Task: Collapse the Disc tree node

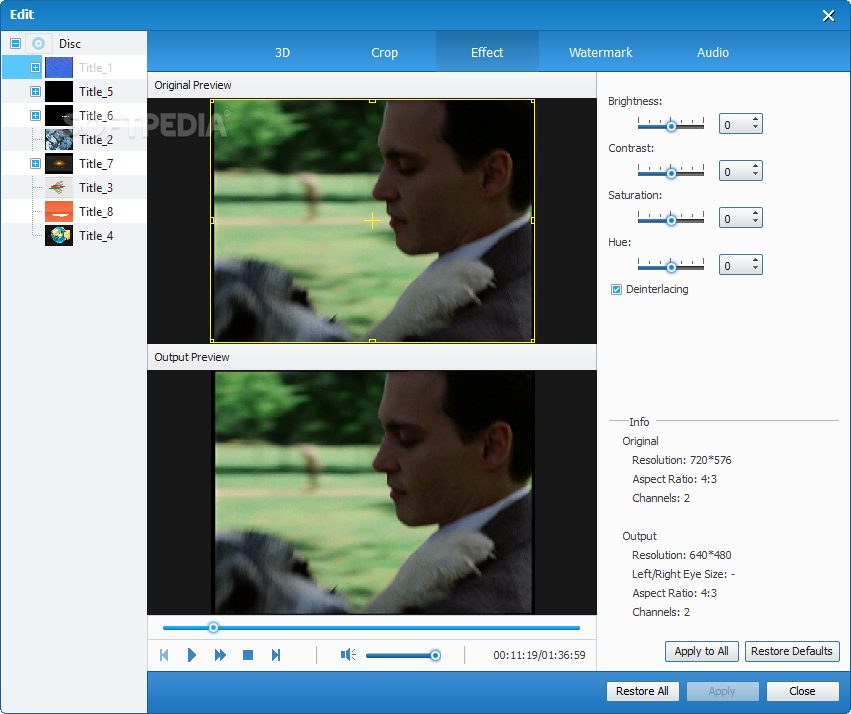Action: [x=16, y=43]
